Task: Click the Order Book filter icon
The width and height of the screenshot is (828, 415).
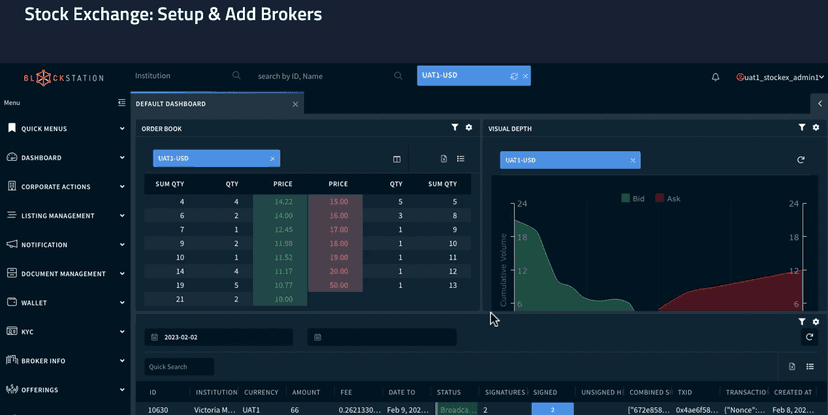Action: tap(455, 128)
